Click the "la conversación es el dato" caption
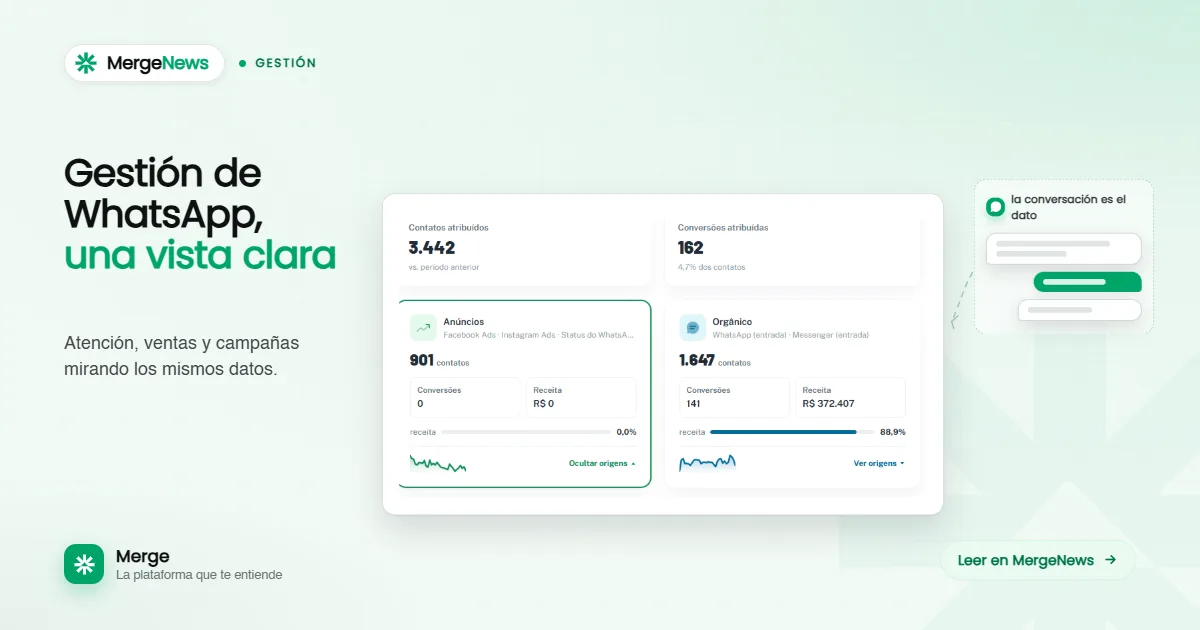This screenshot has height=630, width=1200. tap(1068, 207)
